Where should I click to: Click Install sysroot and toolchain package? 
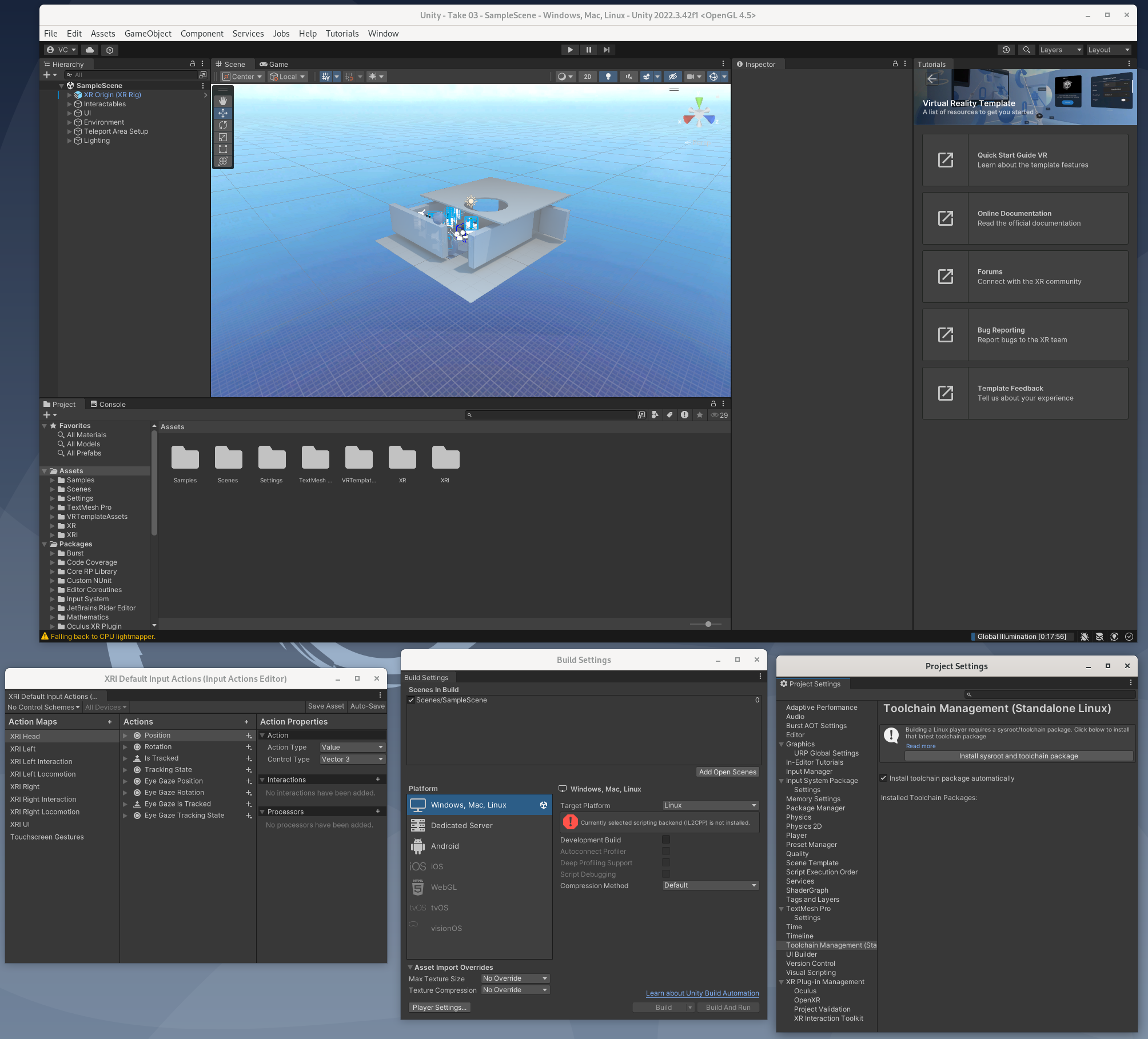(x=1018, y=756)
